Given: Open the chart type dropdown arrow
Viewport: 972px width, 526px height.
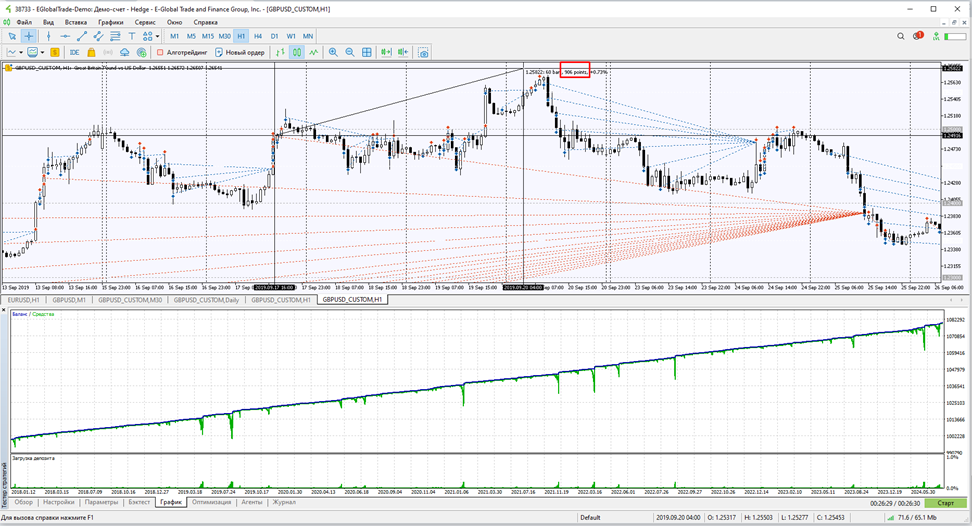Looking at the screenshot, I should point(20,53).
